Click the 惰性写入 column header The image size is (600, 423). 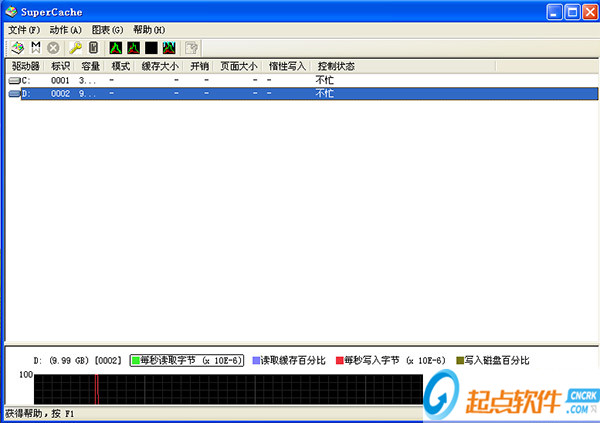[x=287, y=66]
